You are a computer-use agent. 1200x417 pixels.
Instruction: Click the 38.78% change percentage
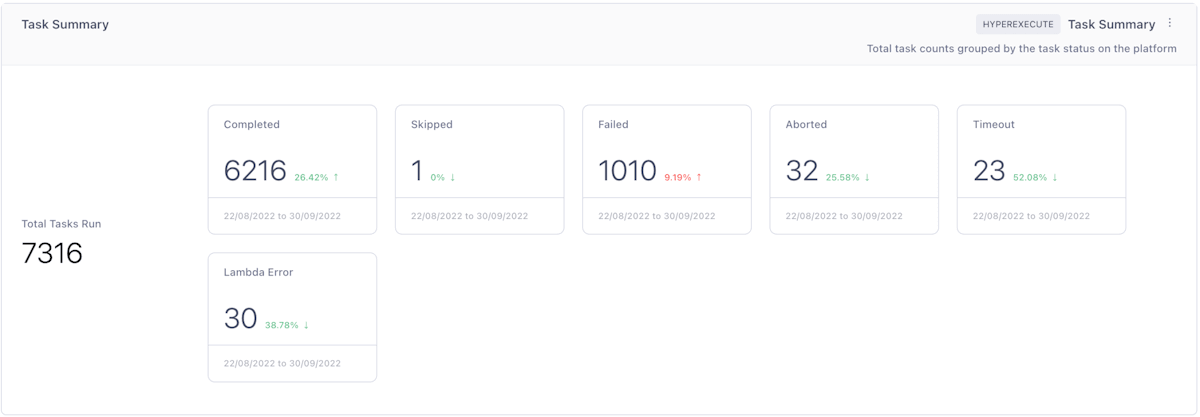(282, 325)
